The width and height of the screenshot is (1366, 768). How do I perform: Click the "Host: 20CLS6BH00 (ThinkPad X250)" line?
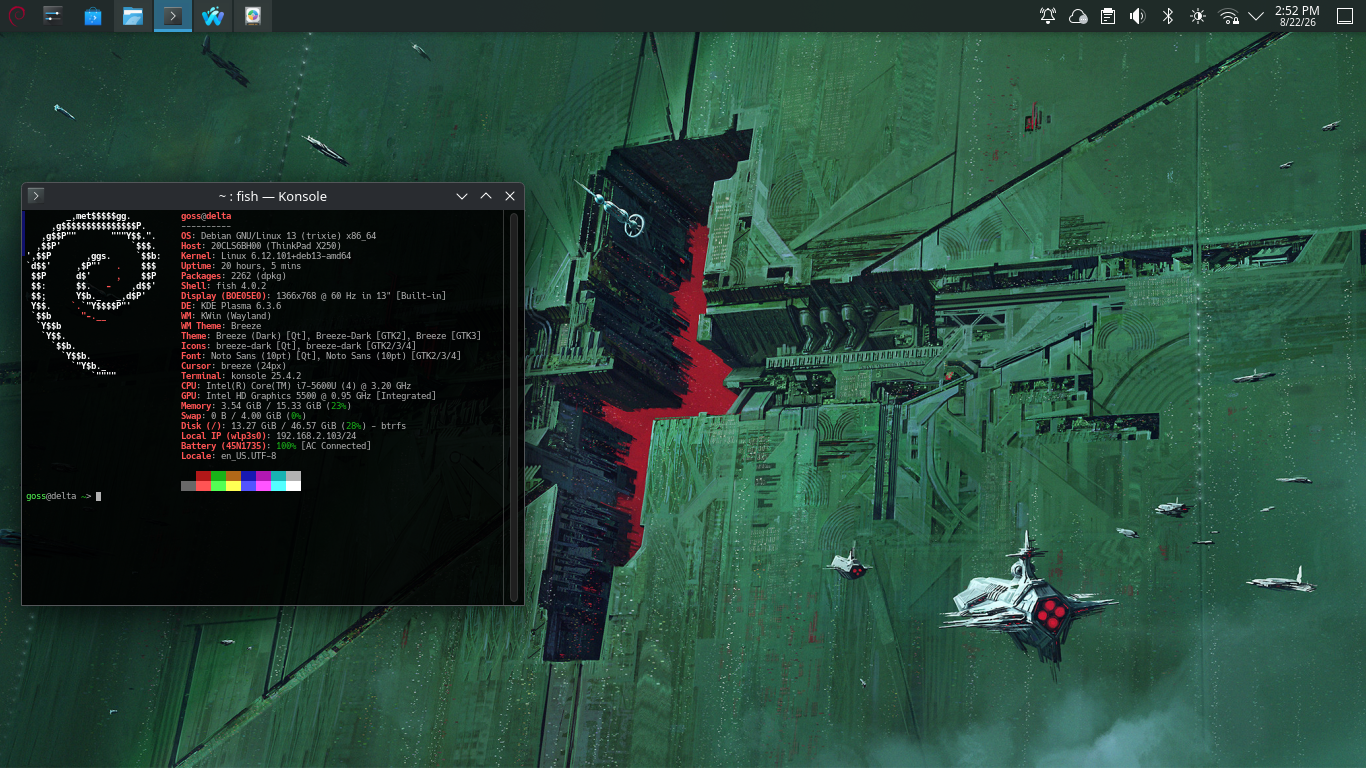[x=261, y=246]
